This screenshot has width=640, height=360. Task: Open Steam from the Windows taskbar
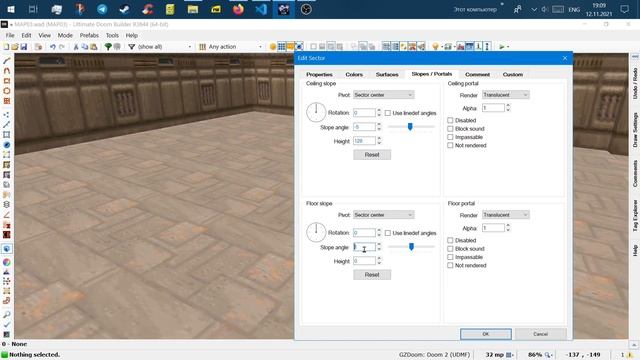coord(124,9)
